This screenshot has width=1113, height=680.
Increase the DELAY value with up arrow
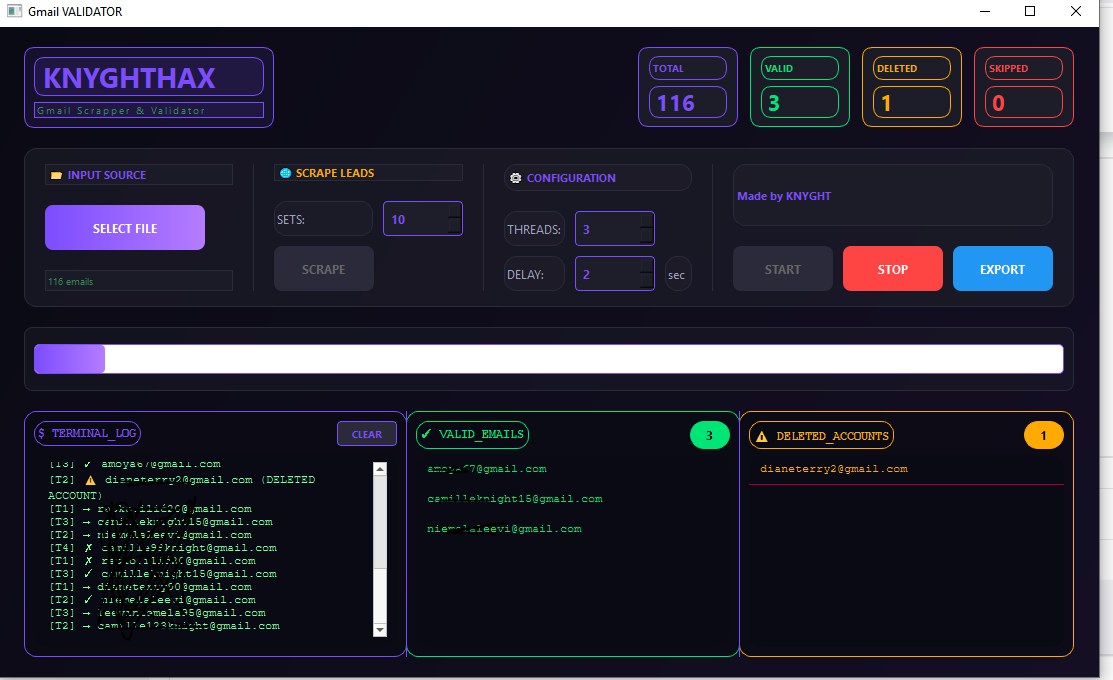pyautogui.click(x=646, y=266)
